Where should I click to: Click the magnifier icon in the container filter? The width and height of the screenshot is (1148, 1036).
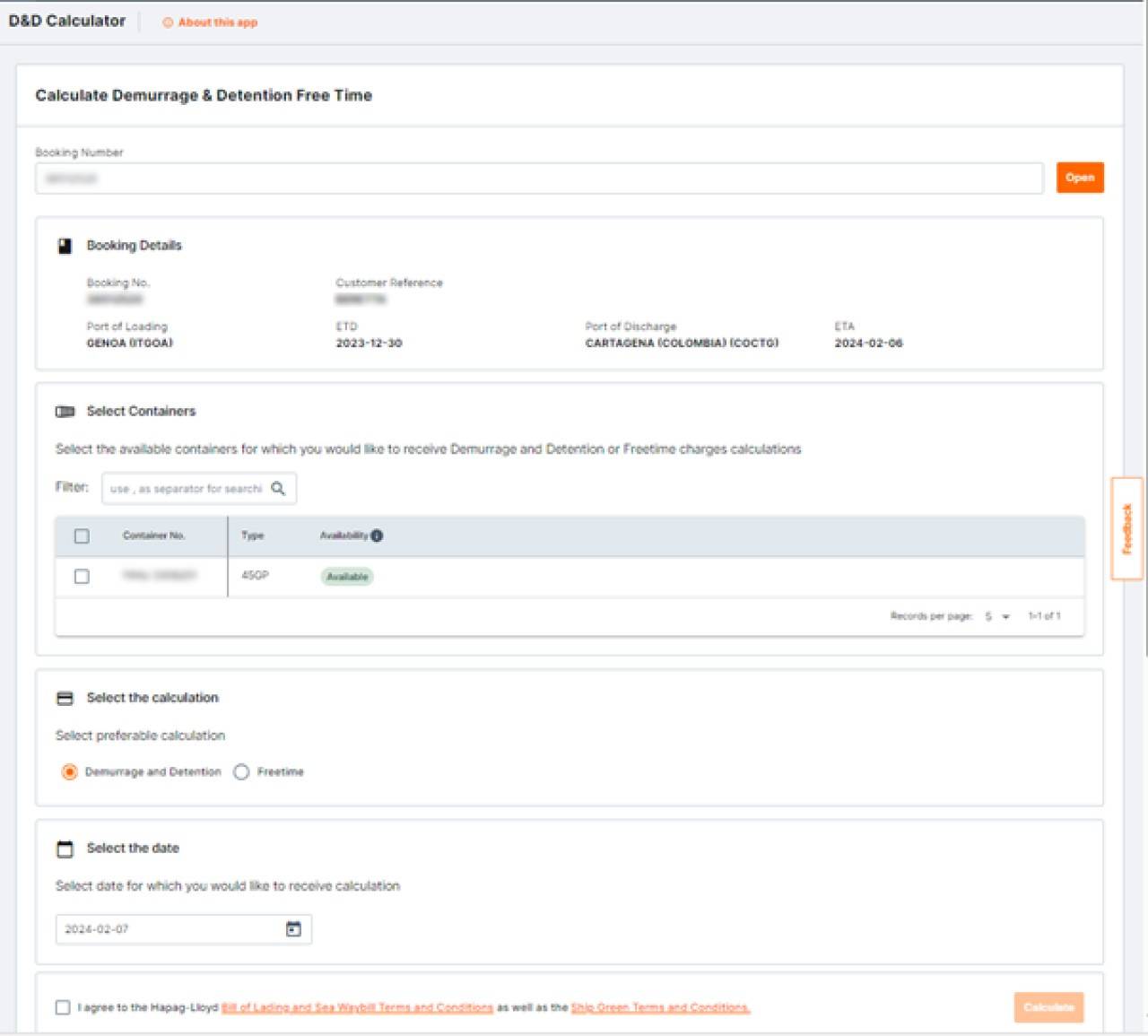279,489
